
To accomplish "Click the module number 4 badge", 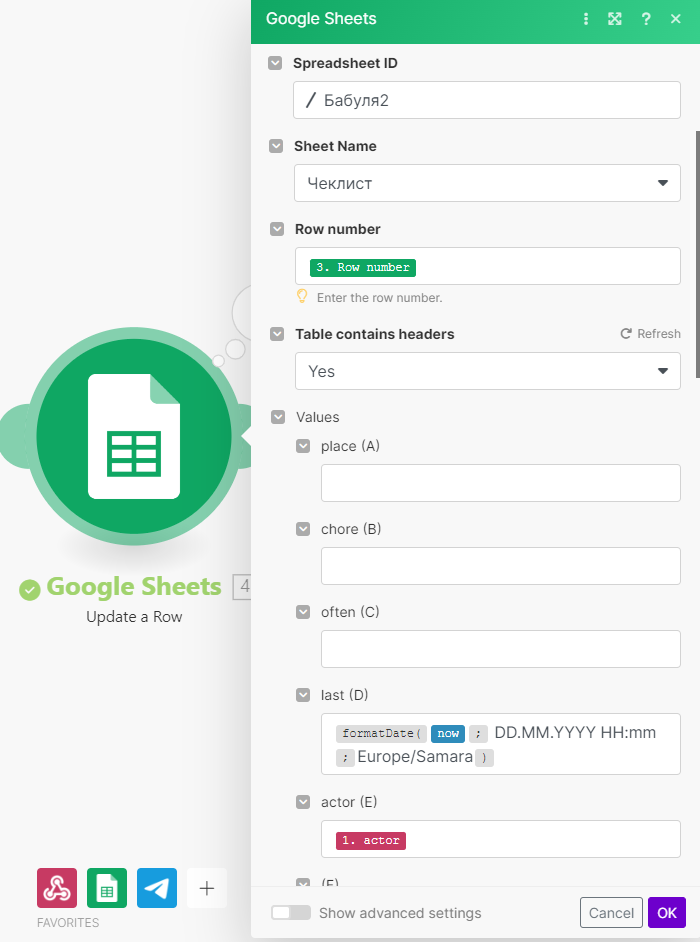I will [243, 587].
